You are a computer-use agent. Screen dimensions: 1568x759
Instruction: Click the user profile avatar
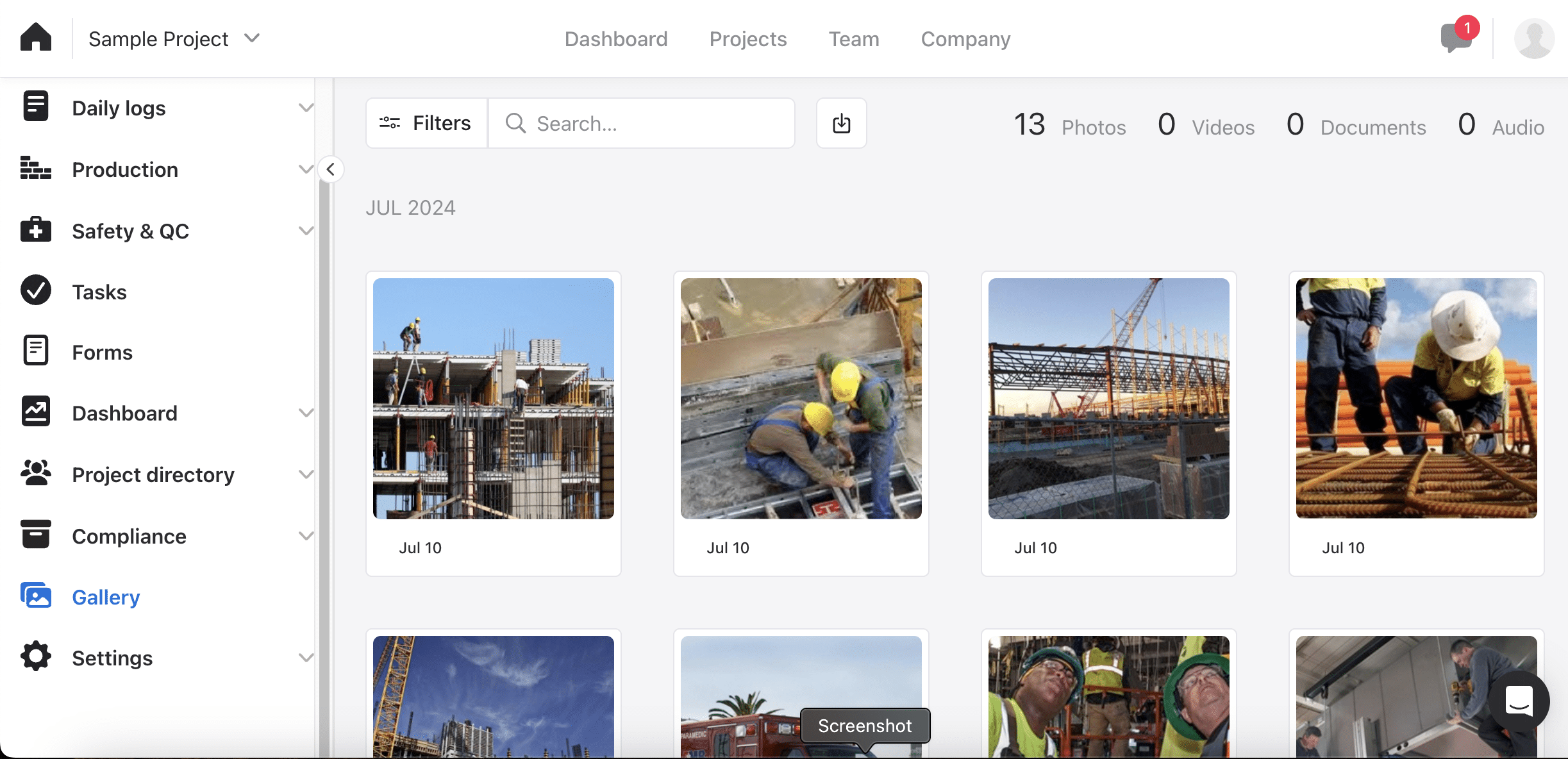coord(1534,38)
